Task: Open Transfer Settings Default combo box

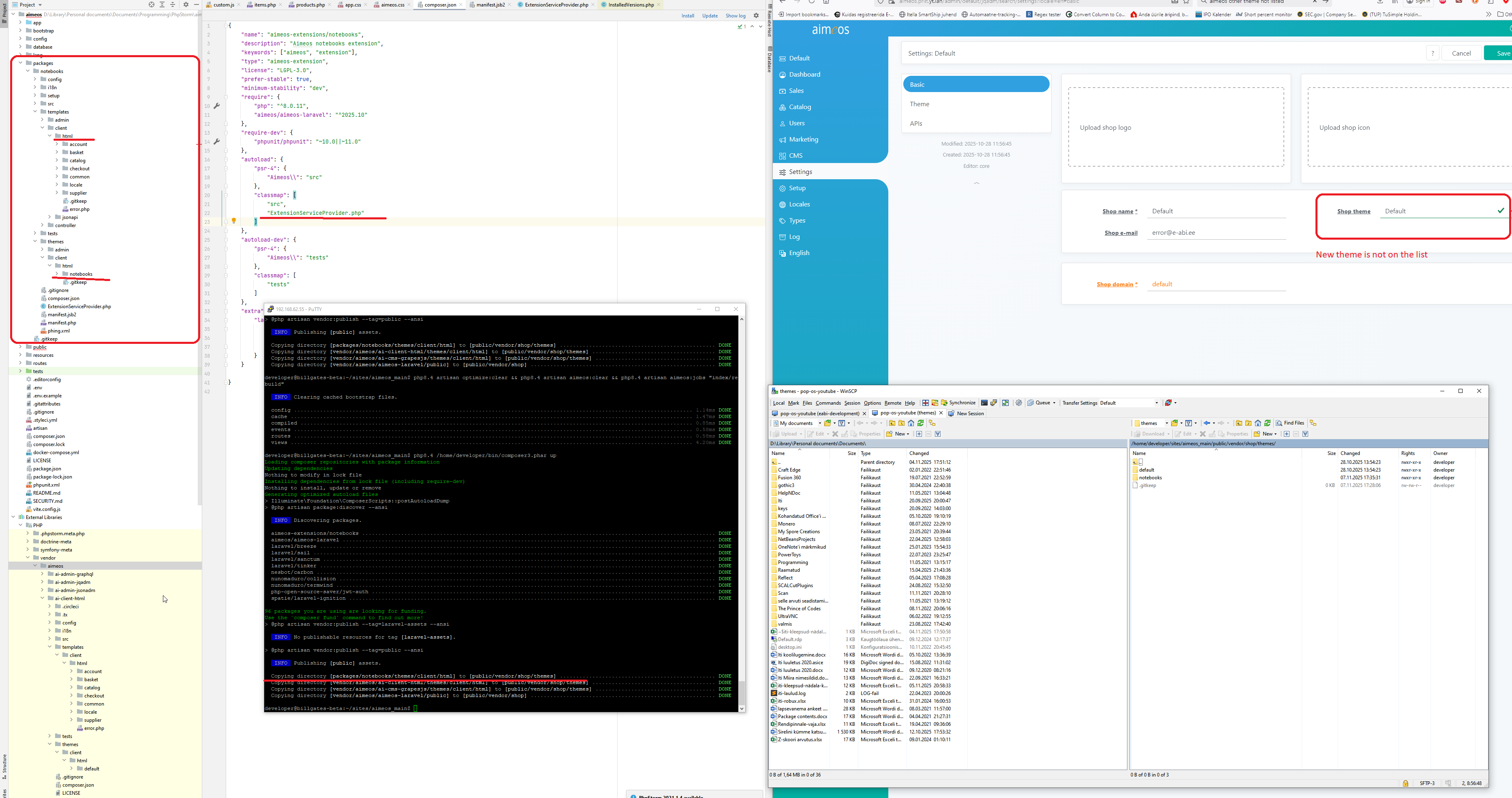Action: pos(1129,403)
